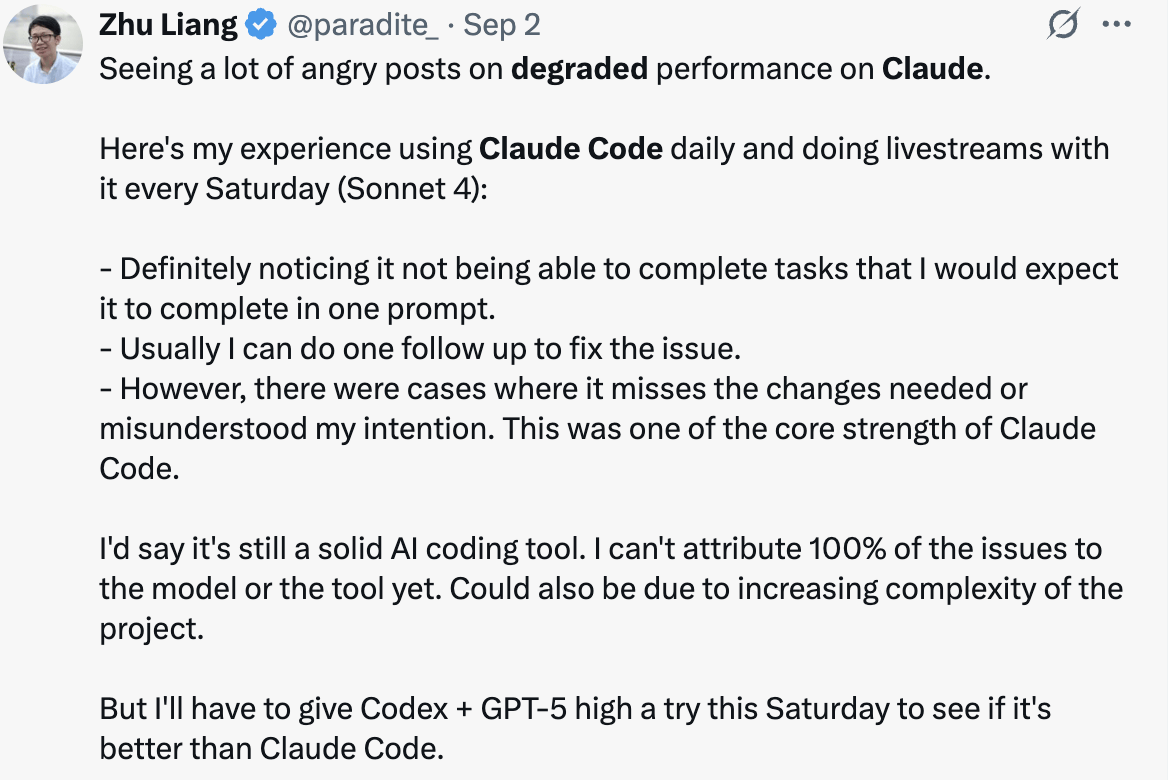Click the blue verified checkmark badge
The image size is (1168, 780).
point(261,26)
